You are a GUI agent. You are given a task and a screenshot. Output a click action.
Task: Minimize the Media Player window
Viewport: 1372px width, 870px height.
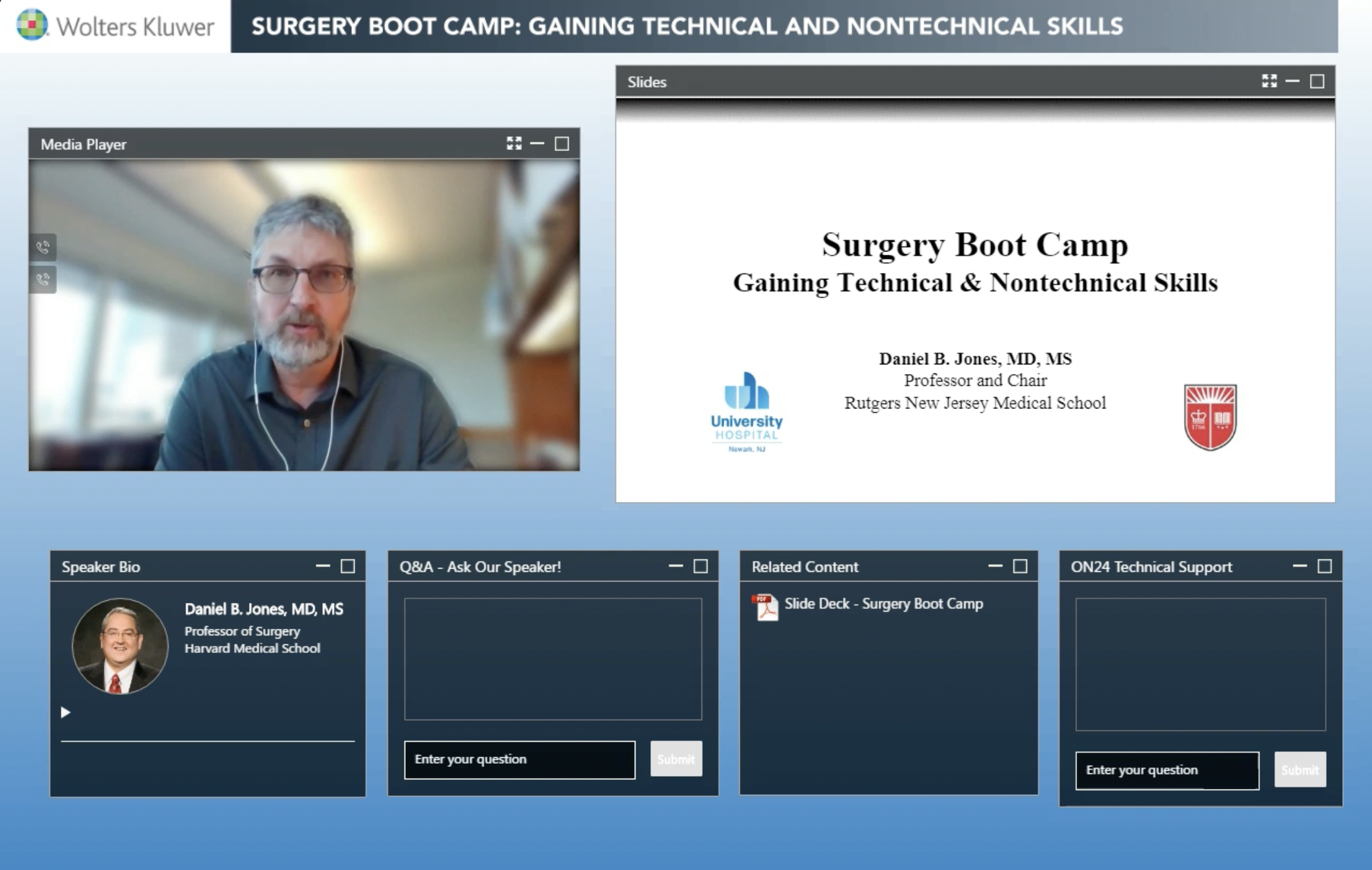(537, 143)
